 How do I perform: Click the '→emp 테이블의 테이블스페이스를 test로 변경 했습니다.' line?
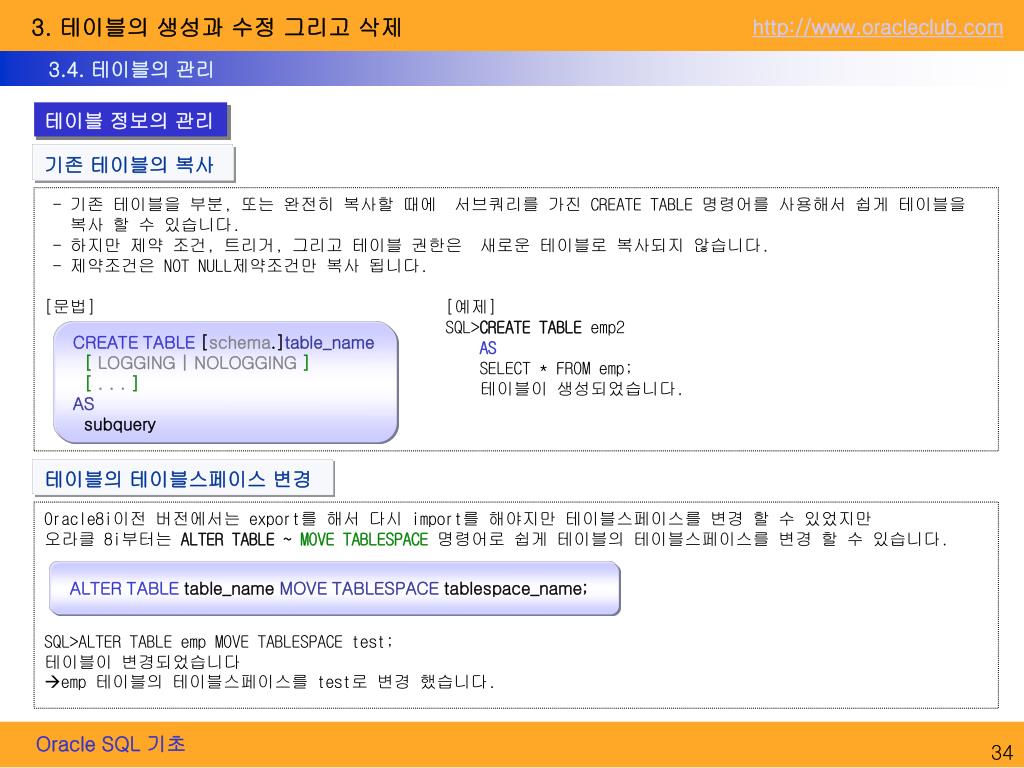point(270,682)
